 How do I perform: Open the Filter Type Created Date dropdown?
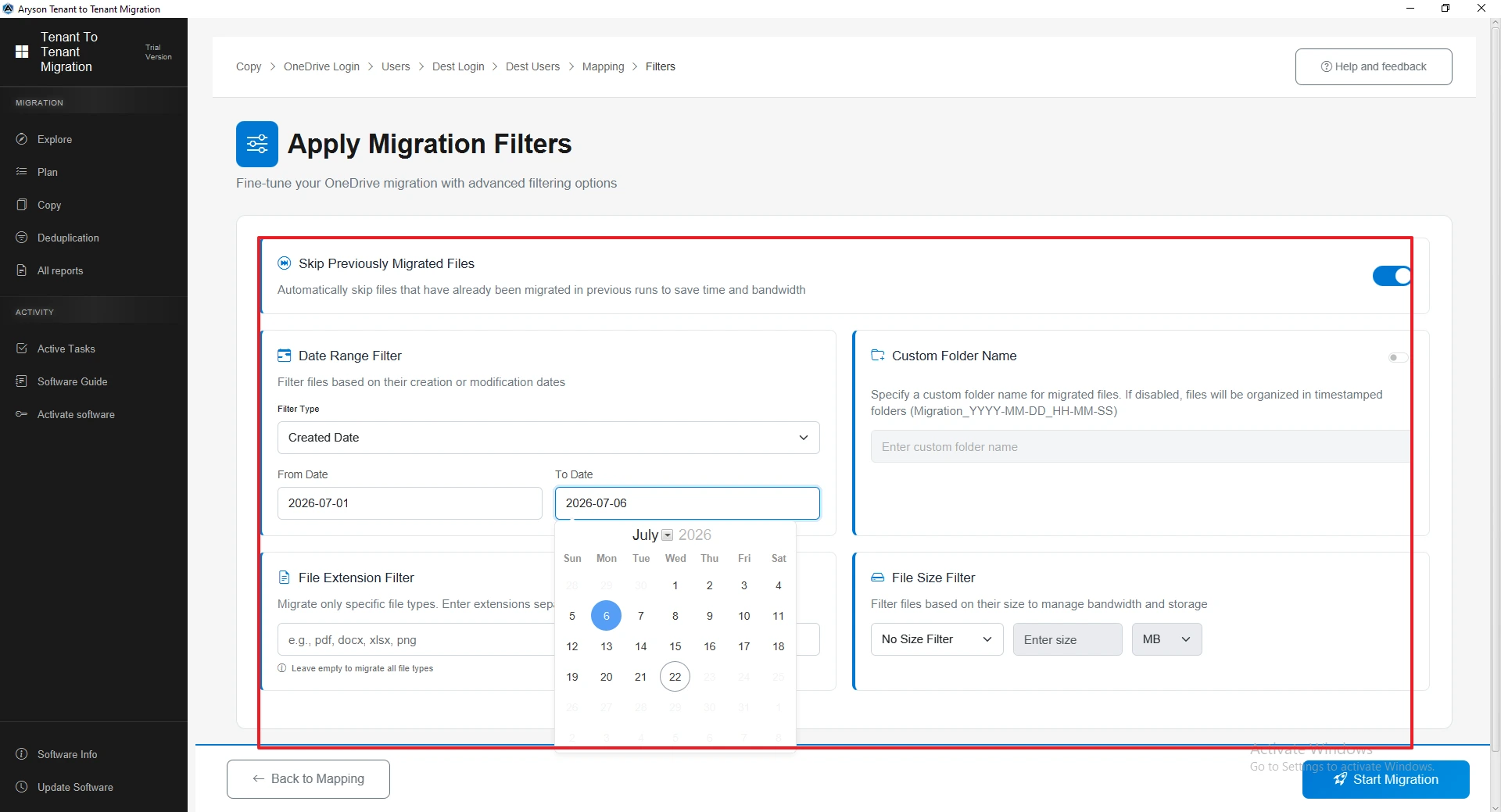coord(549,438)
